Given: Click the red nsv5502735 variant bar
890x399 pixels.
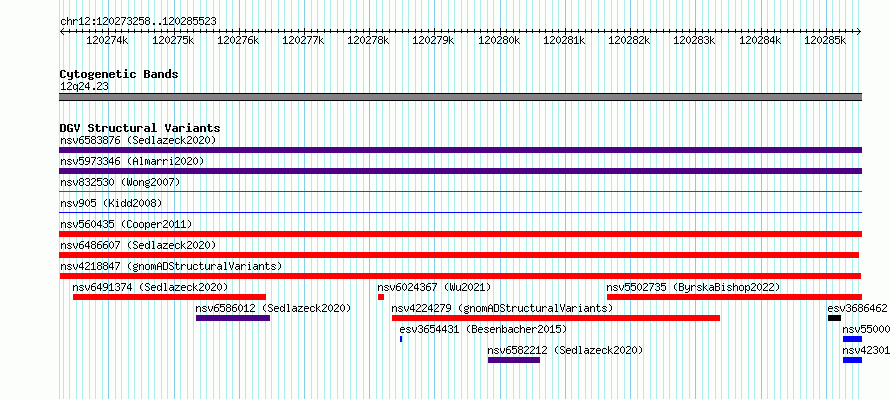Looking at the screenshot, I should tap(734, 297).
